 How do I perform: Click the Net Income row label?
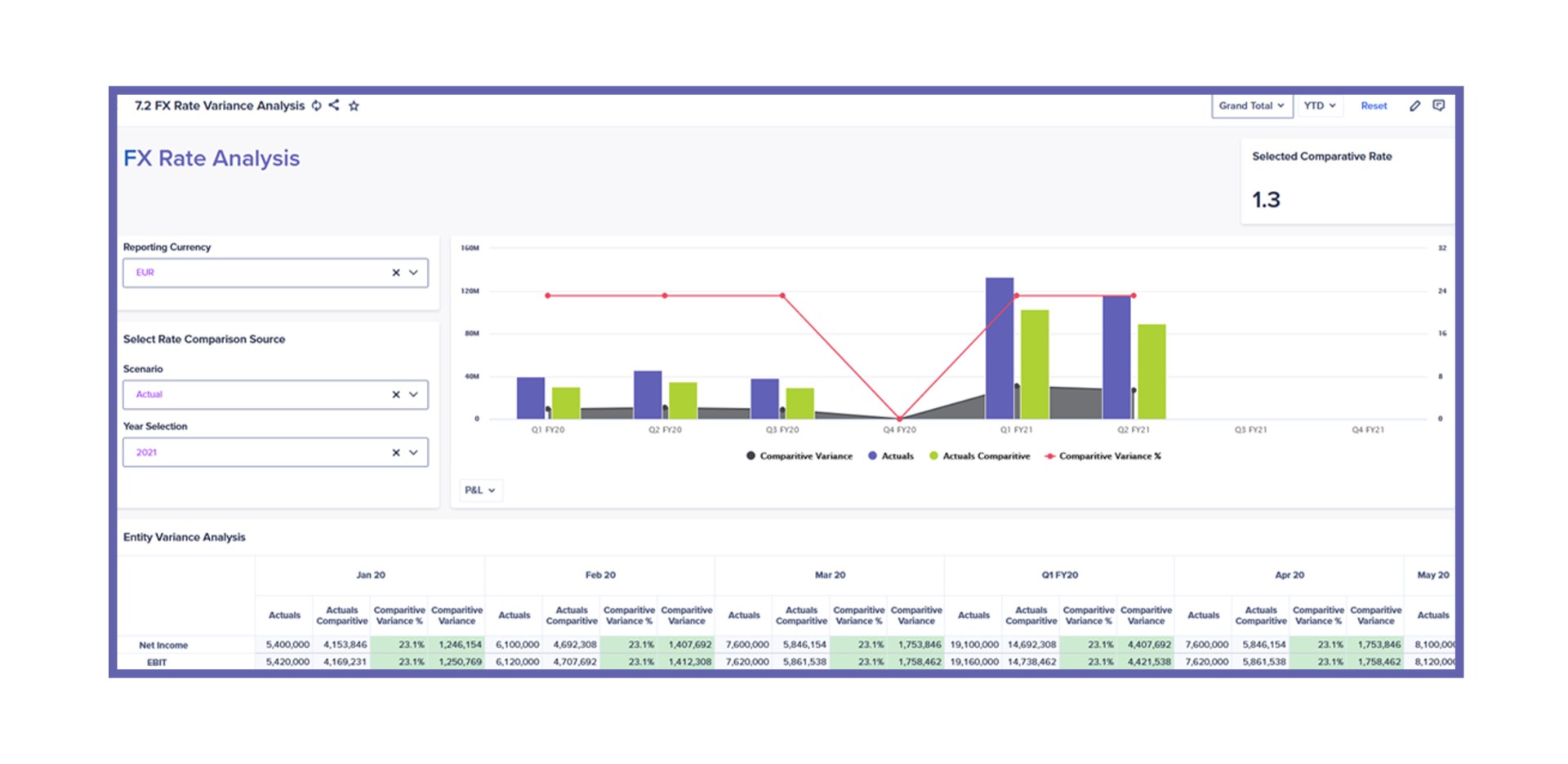pyautogui.click(x=163, y=645)
